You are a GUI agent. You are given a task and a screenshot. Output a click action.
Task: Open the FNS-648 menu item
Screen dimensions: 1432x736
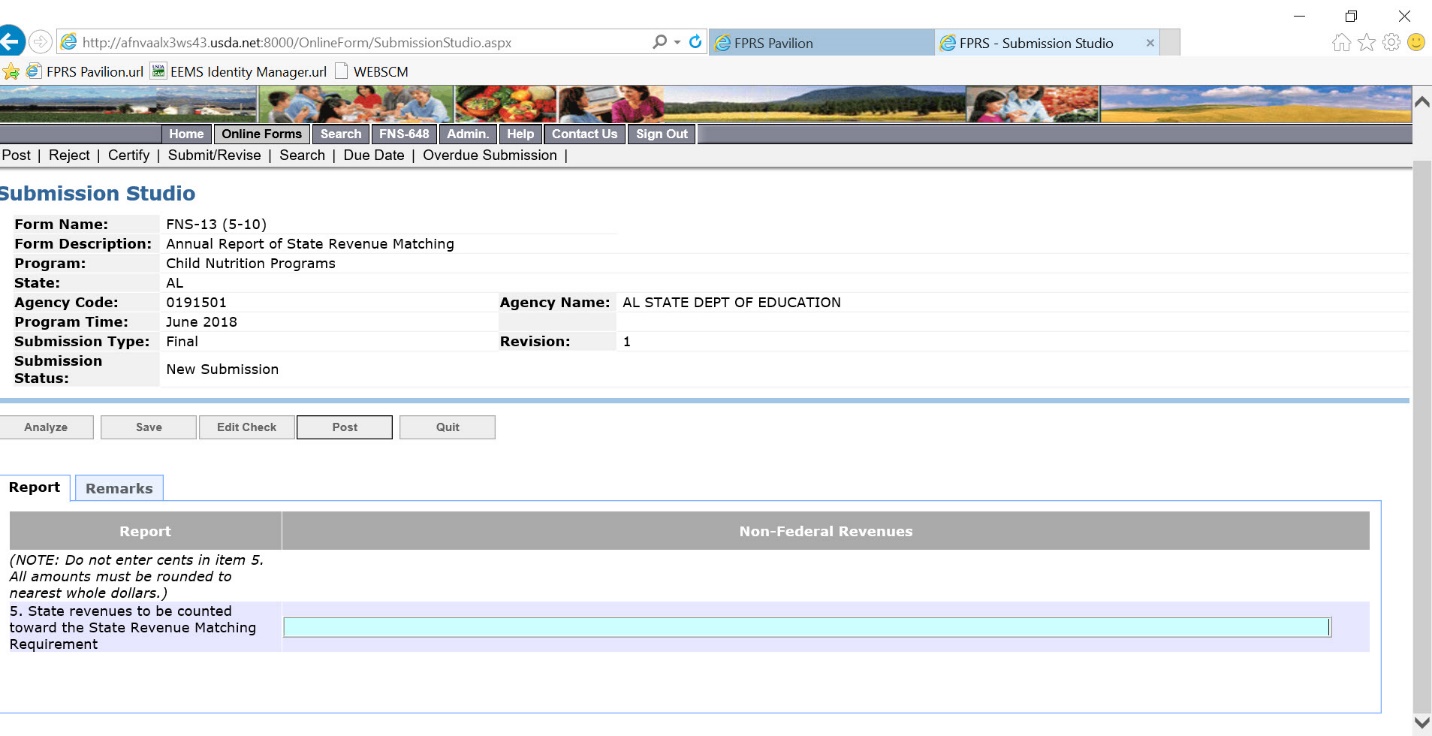(404, 134)
